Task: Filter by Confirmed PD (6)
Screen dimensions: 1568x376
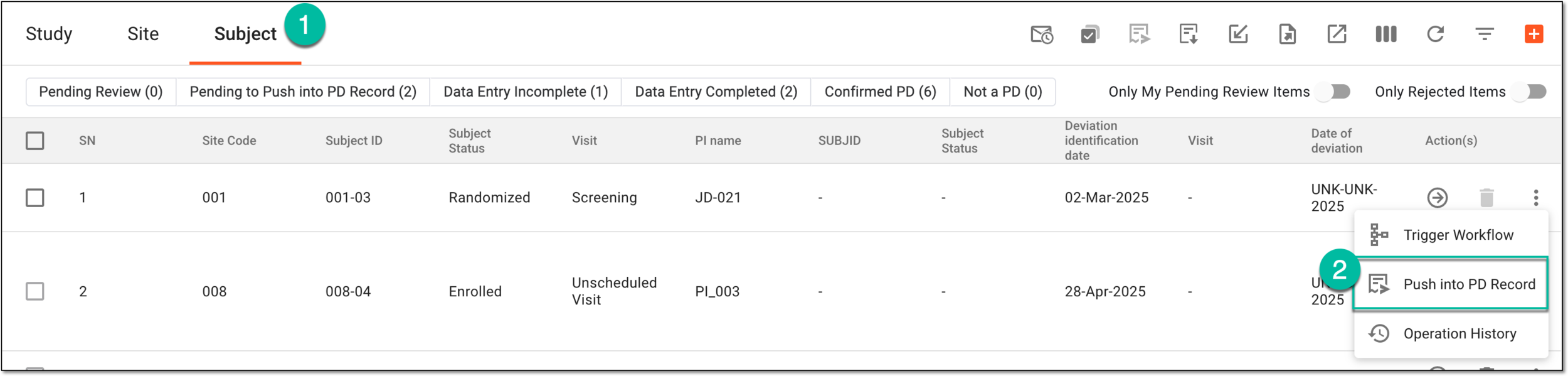Action: [881, 92]
